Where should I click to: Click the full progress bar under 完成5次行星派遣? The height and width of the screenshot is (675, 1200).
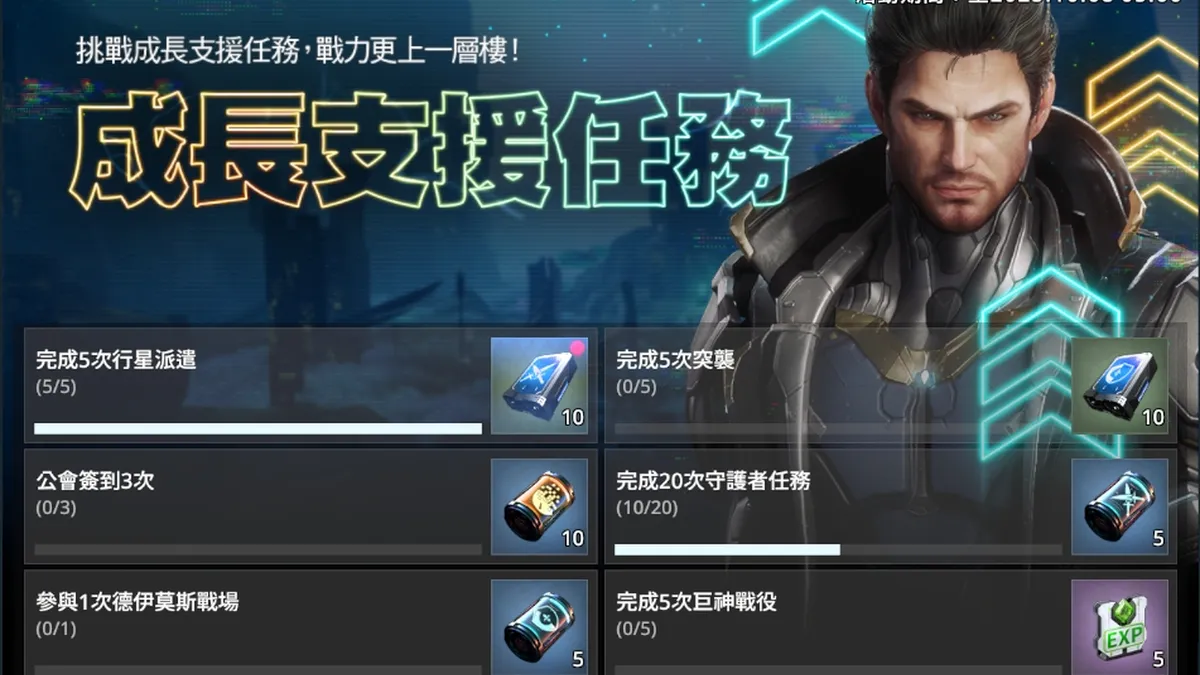pyautogui.click(x=258, y=429)
